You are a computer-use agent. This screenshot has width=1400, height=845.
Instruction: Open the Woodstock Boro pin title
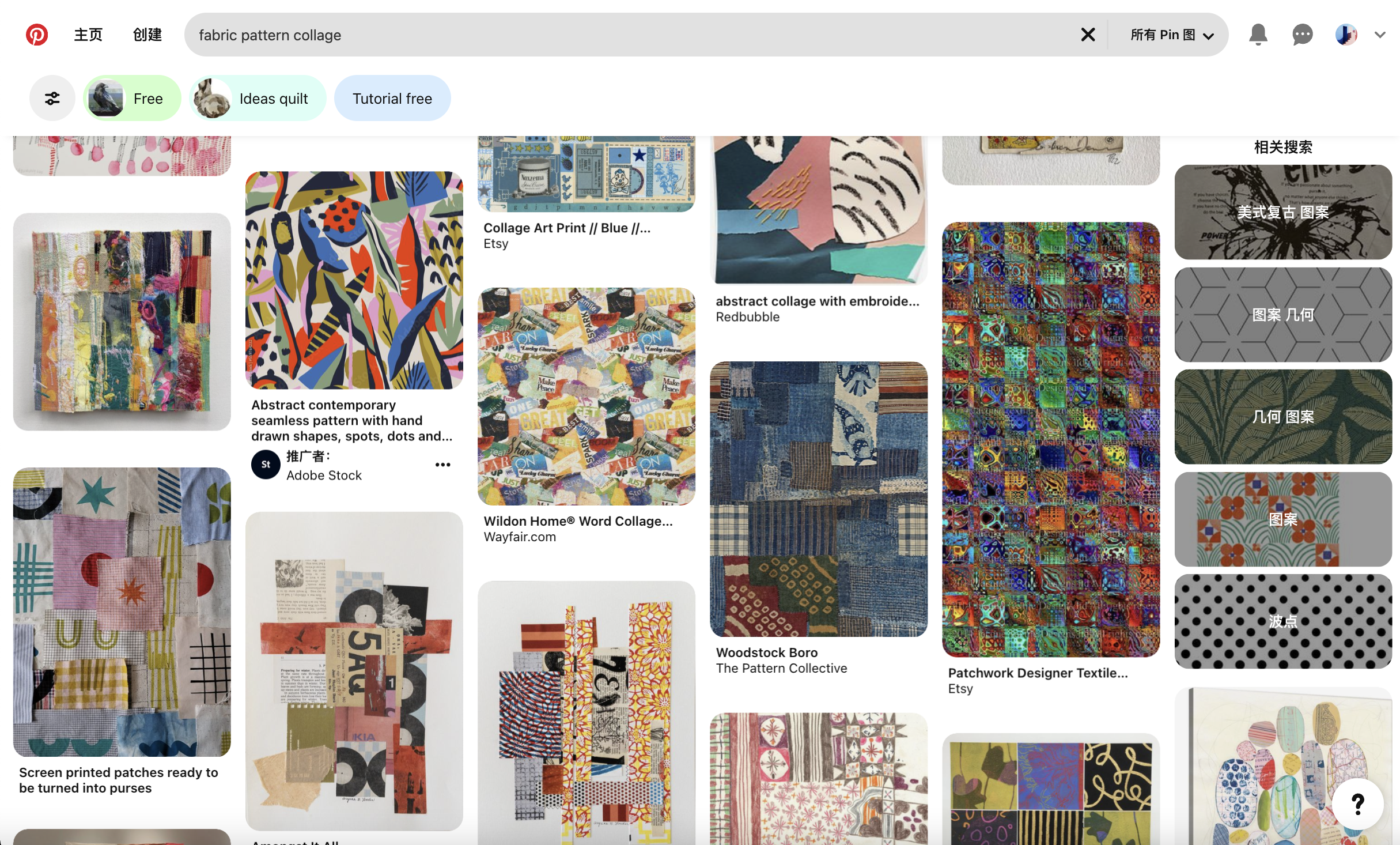[x=766, y=652]
